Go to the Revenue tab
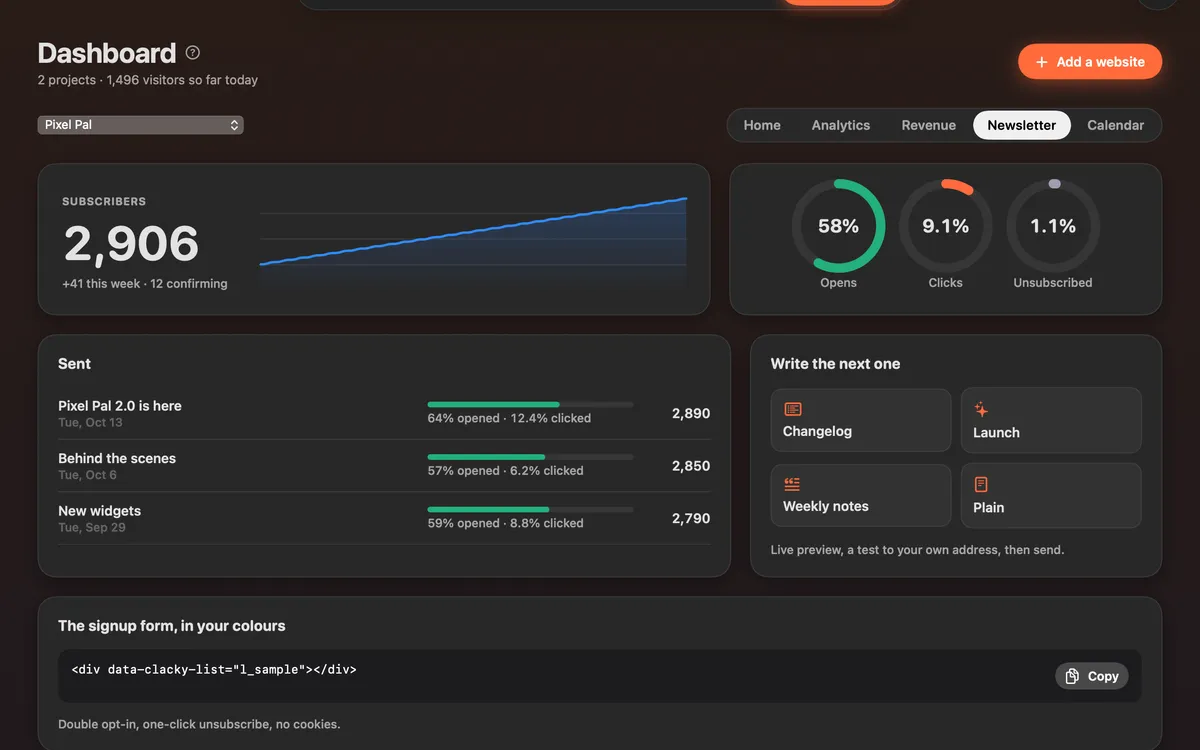The height and width of the screenshot is (750, 1200). pos(929,125)
